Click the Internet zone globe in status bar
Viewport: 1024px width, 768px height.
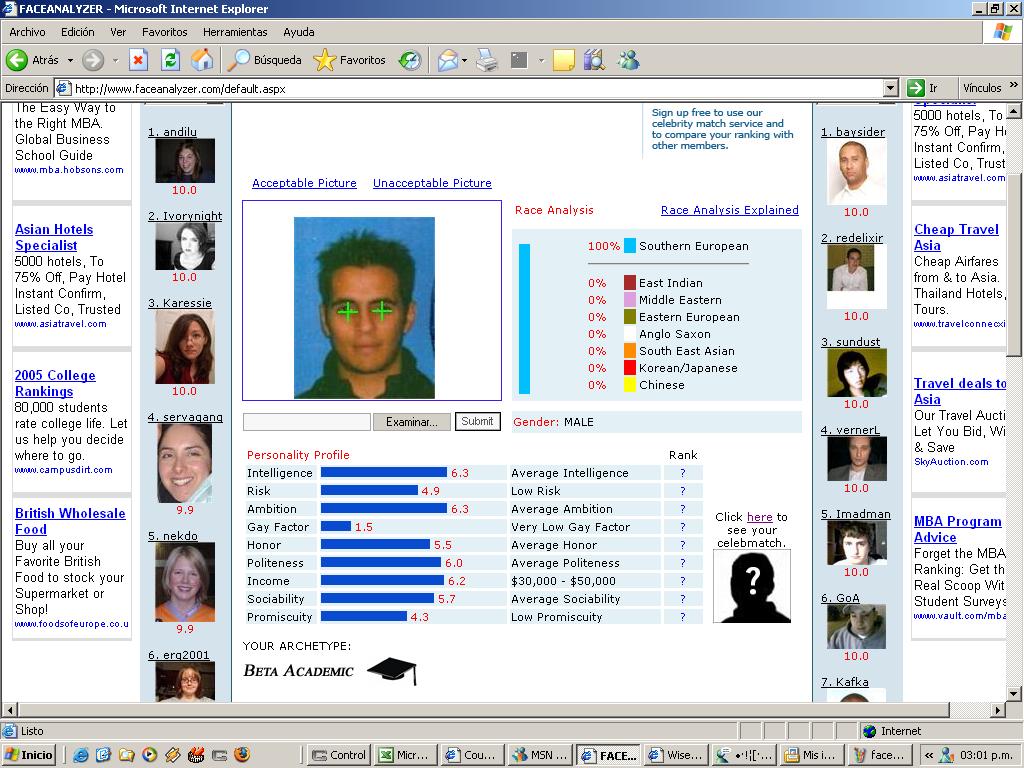(869, 731)
